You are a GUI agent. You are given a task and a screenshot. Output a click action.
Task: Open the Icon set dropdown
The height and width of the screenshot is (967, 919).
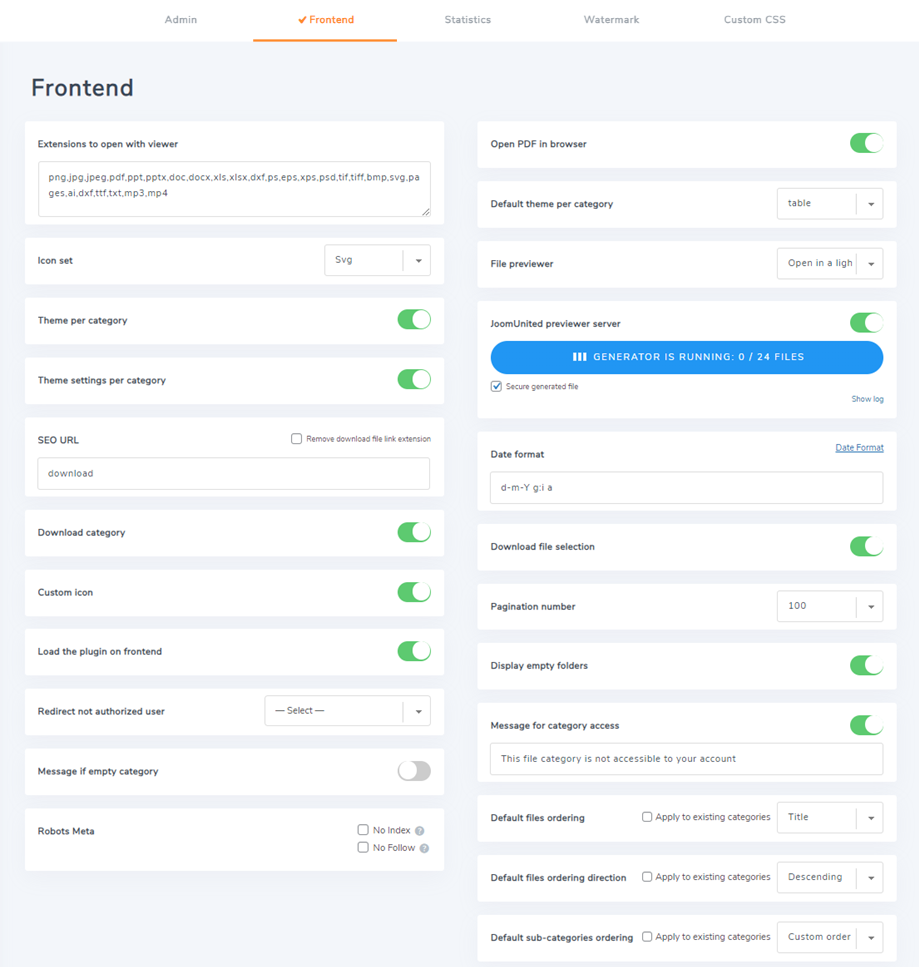tap(377, 260)
